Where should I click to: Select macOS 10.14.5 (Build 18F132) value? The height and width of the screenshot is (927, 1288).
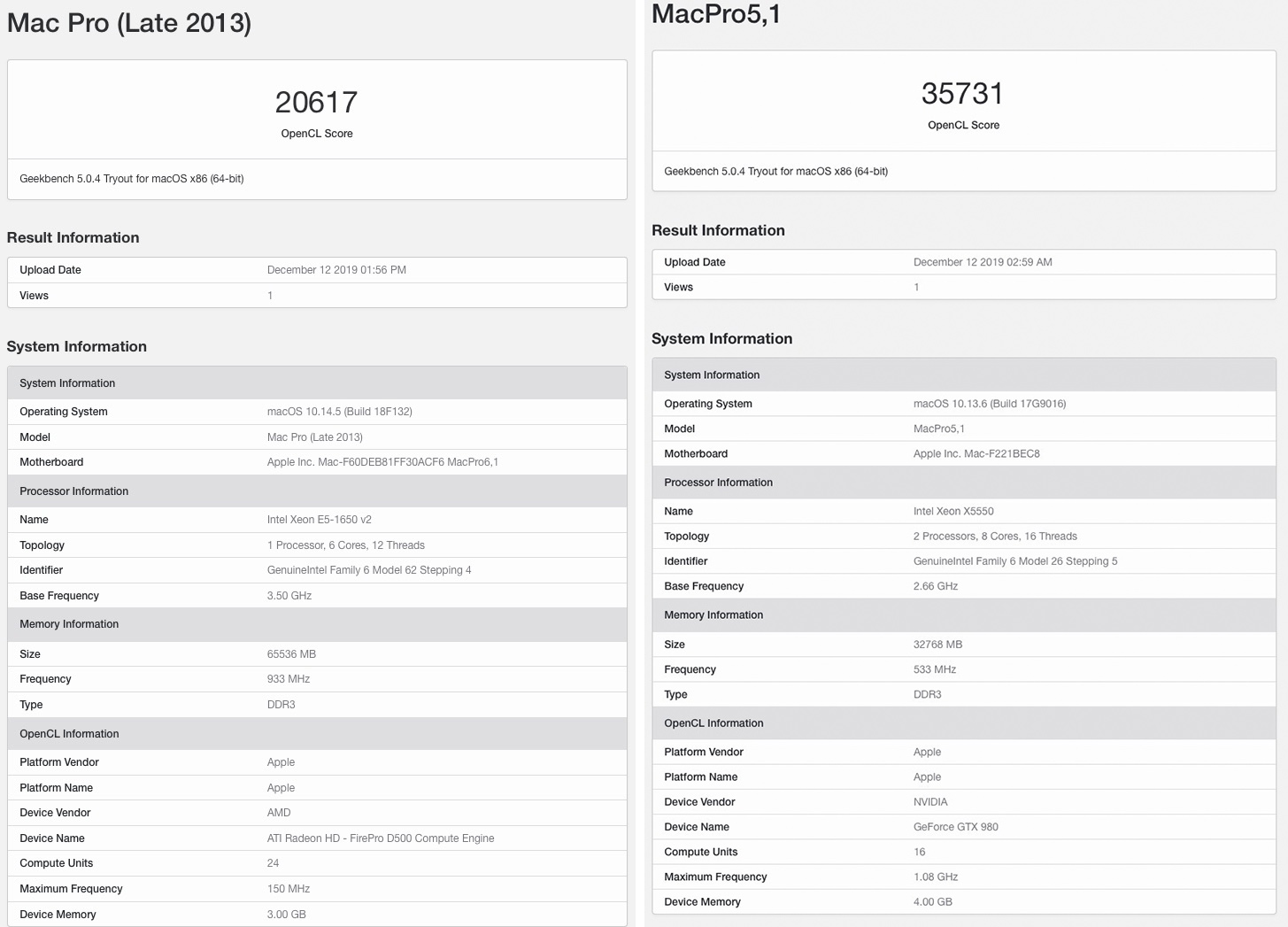[340, 412]
